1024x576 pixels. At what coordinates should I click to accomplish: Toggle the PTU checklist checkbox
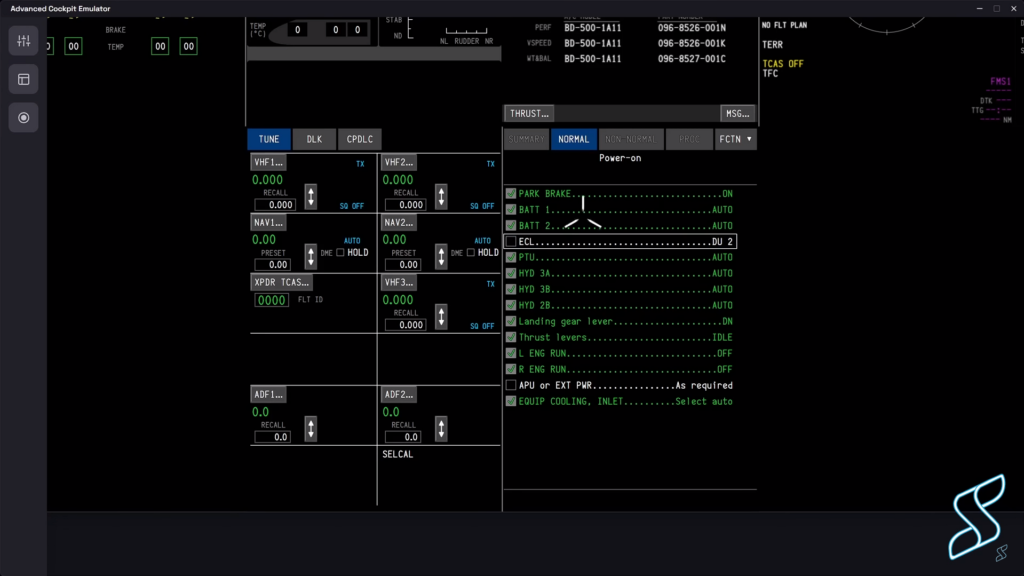pyautogui.click(x=511, y=257)
